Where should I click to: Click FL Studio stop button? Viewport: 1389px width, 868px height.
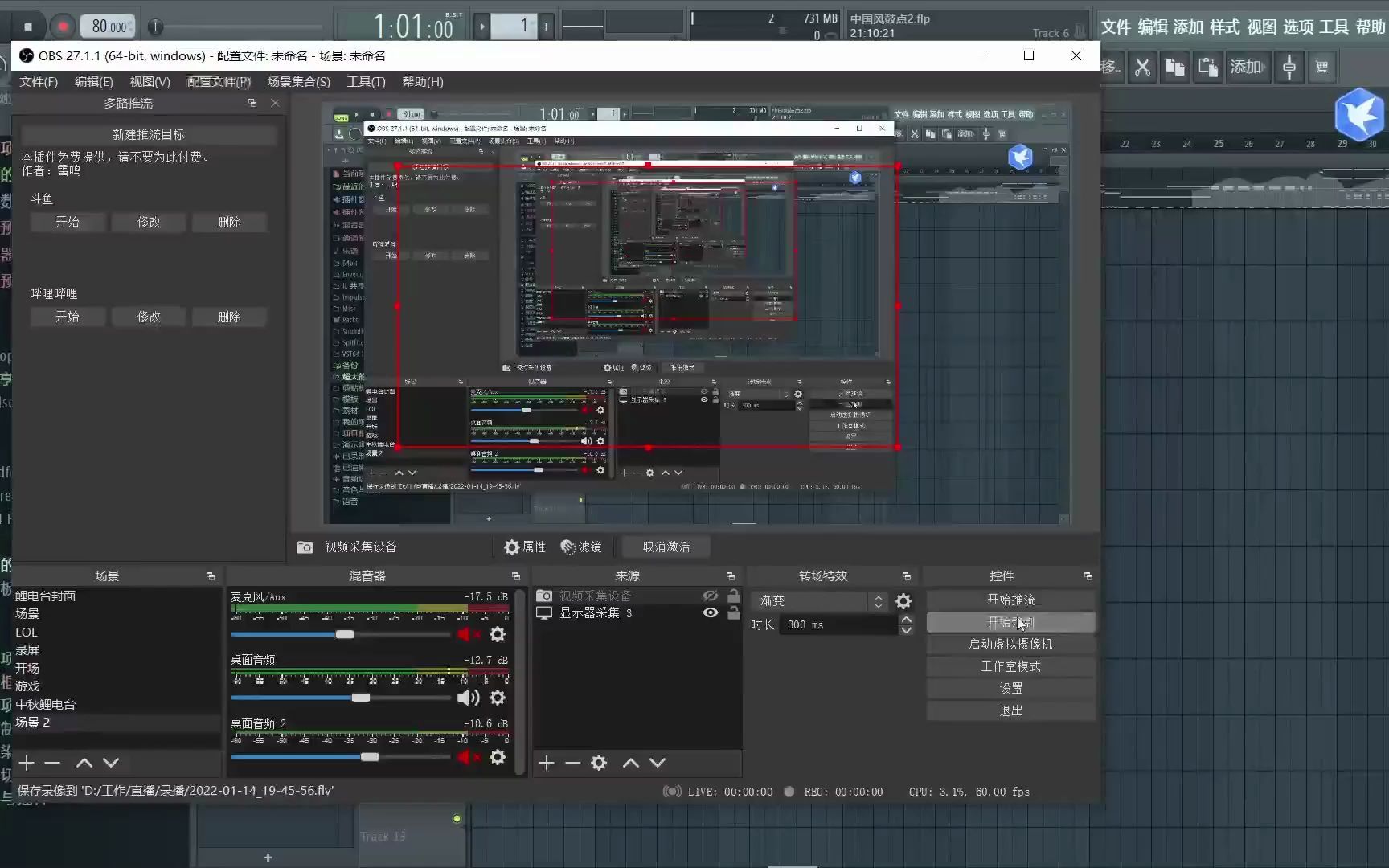pyautogui.click(x=28, y=27)
